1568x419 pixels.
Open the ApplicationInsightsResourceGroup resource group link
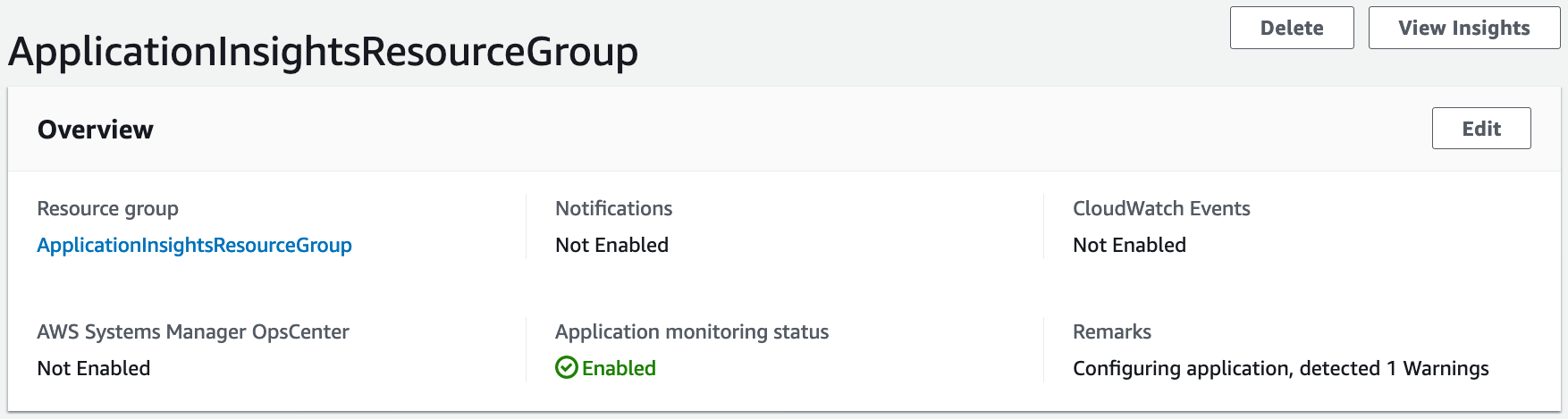194,245
